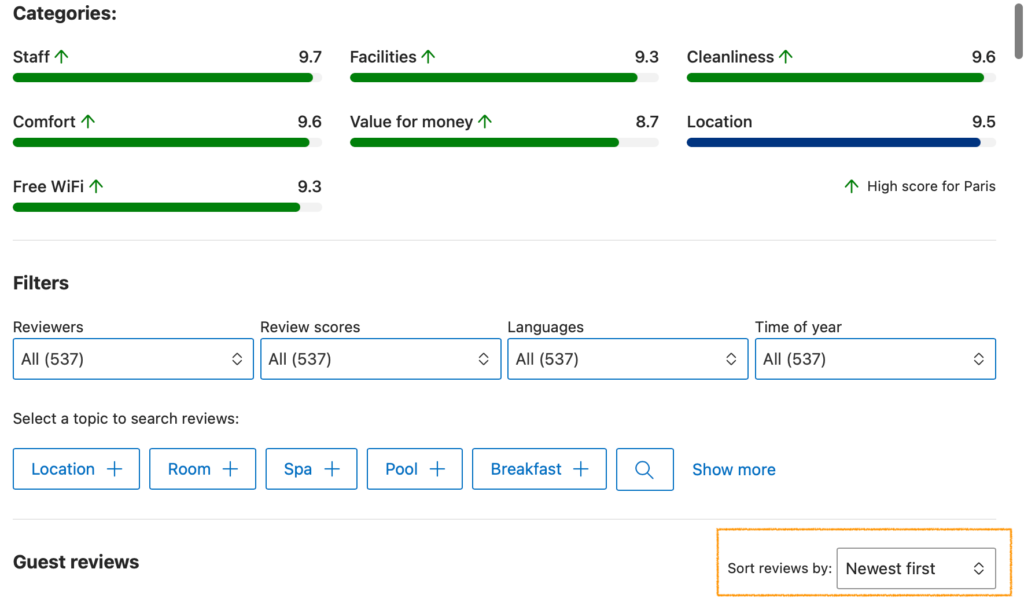The width and height of the screenshot is (1024, 602).
Task: Click the Cleanliness category label
Action: [730, 57]
